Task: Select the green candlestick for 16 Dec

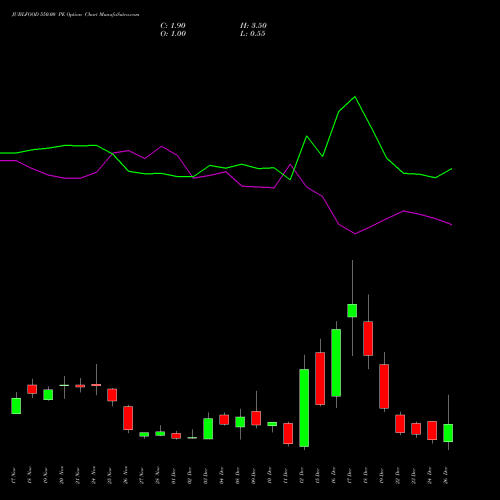Action: point(336,363)
